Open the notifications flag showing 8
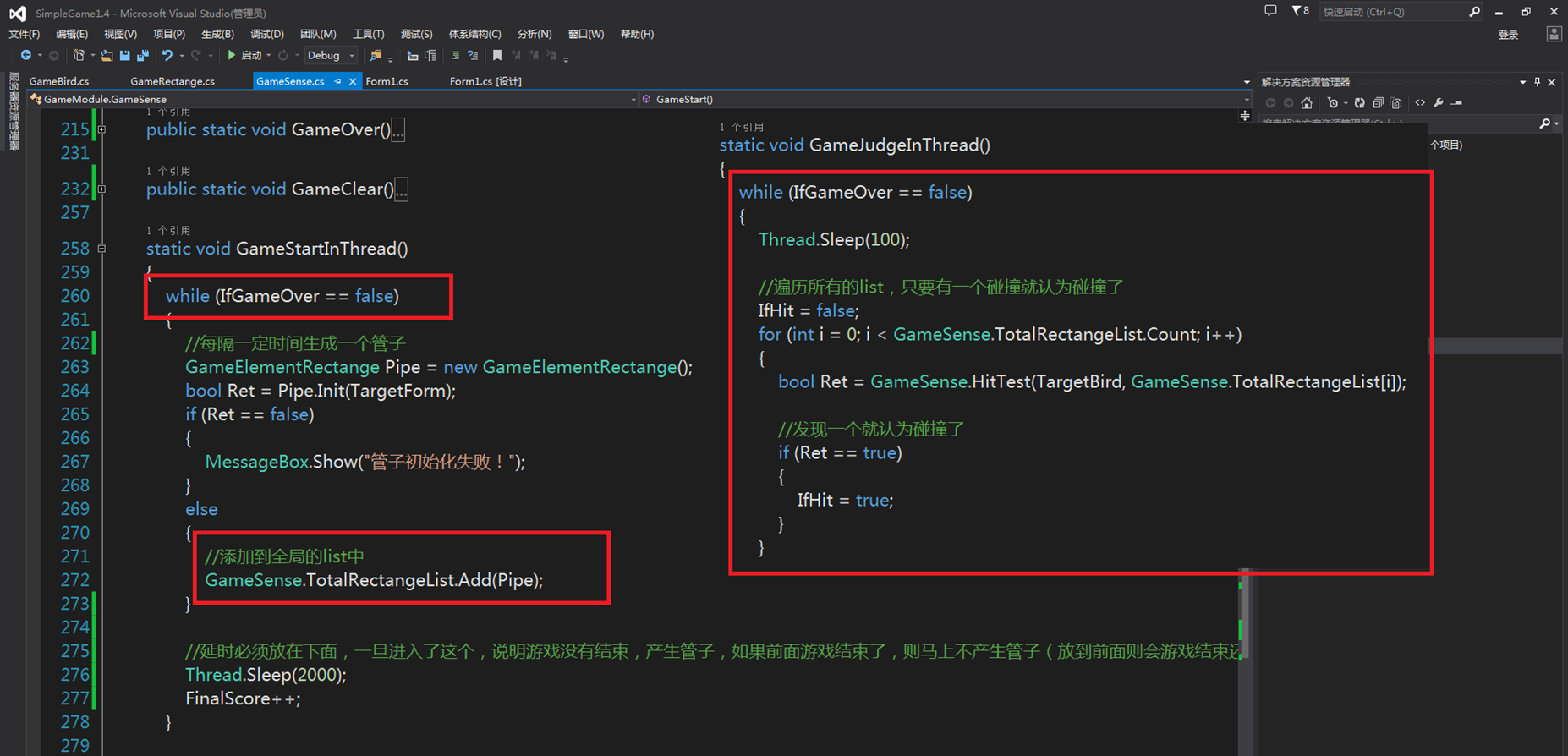This screenshot has width=1568, height=756. [x=1300, y=11]
